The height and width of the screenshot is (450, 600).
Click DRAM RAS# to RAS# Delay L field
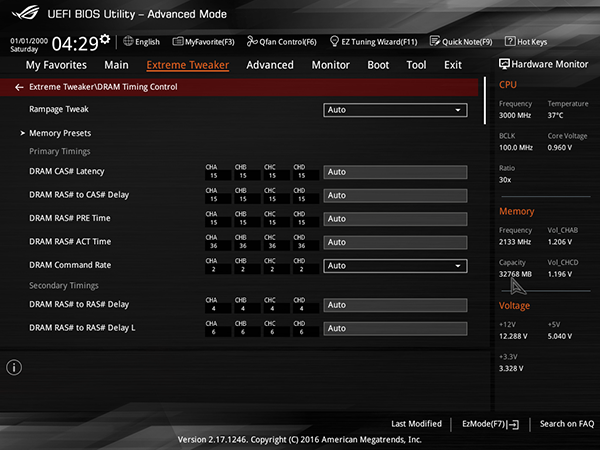pos(395,329)
